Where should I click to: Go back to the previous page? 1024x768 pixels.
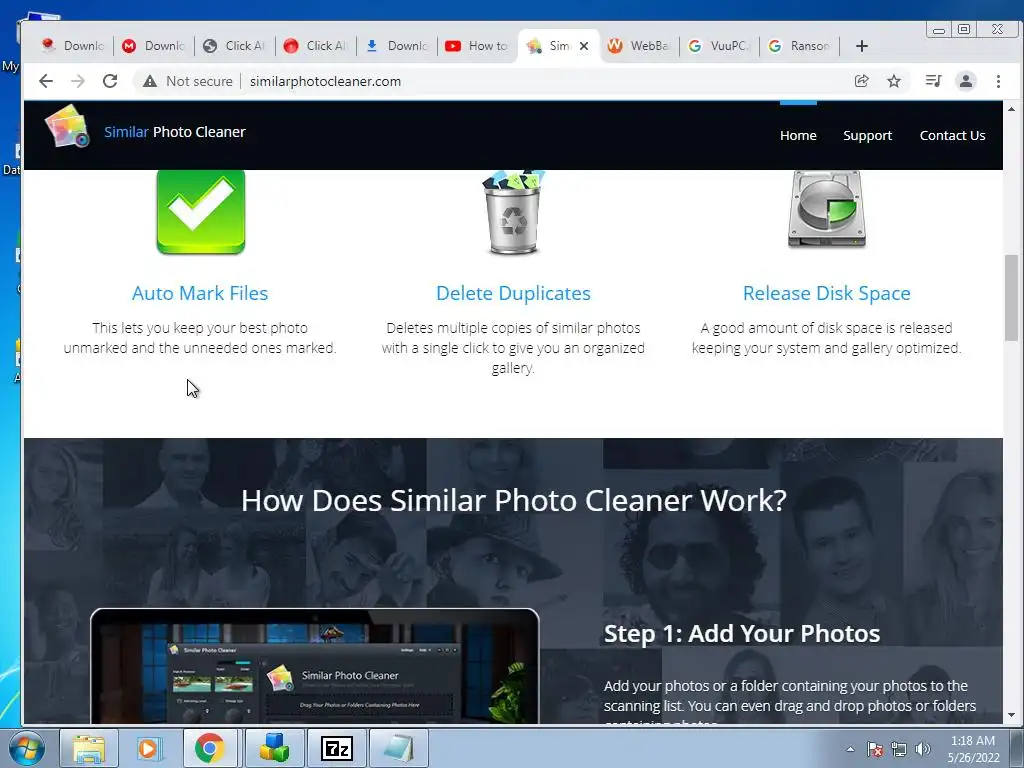(x=46, y=81)
